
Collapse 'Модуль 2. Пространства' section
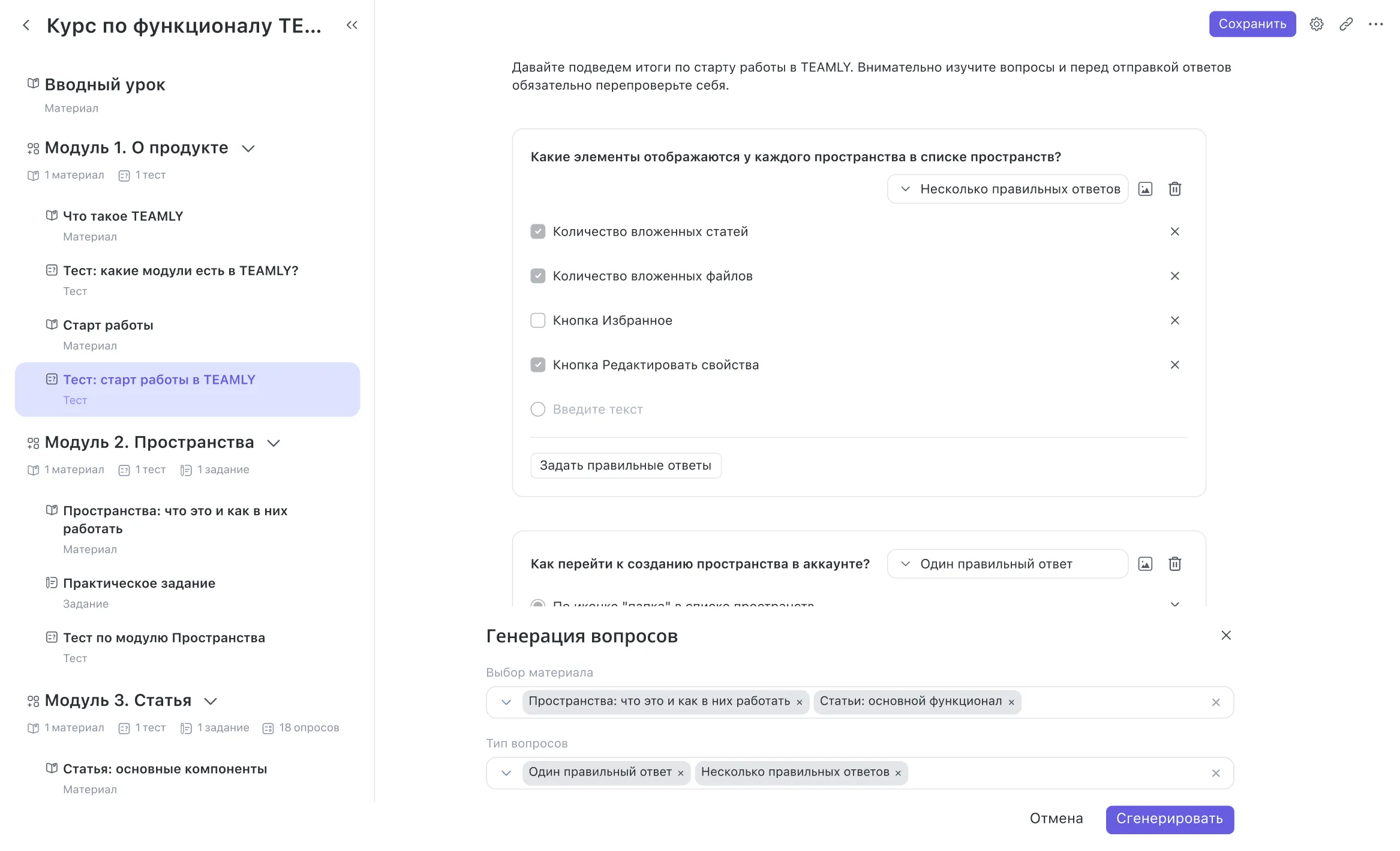(274, 443)
